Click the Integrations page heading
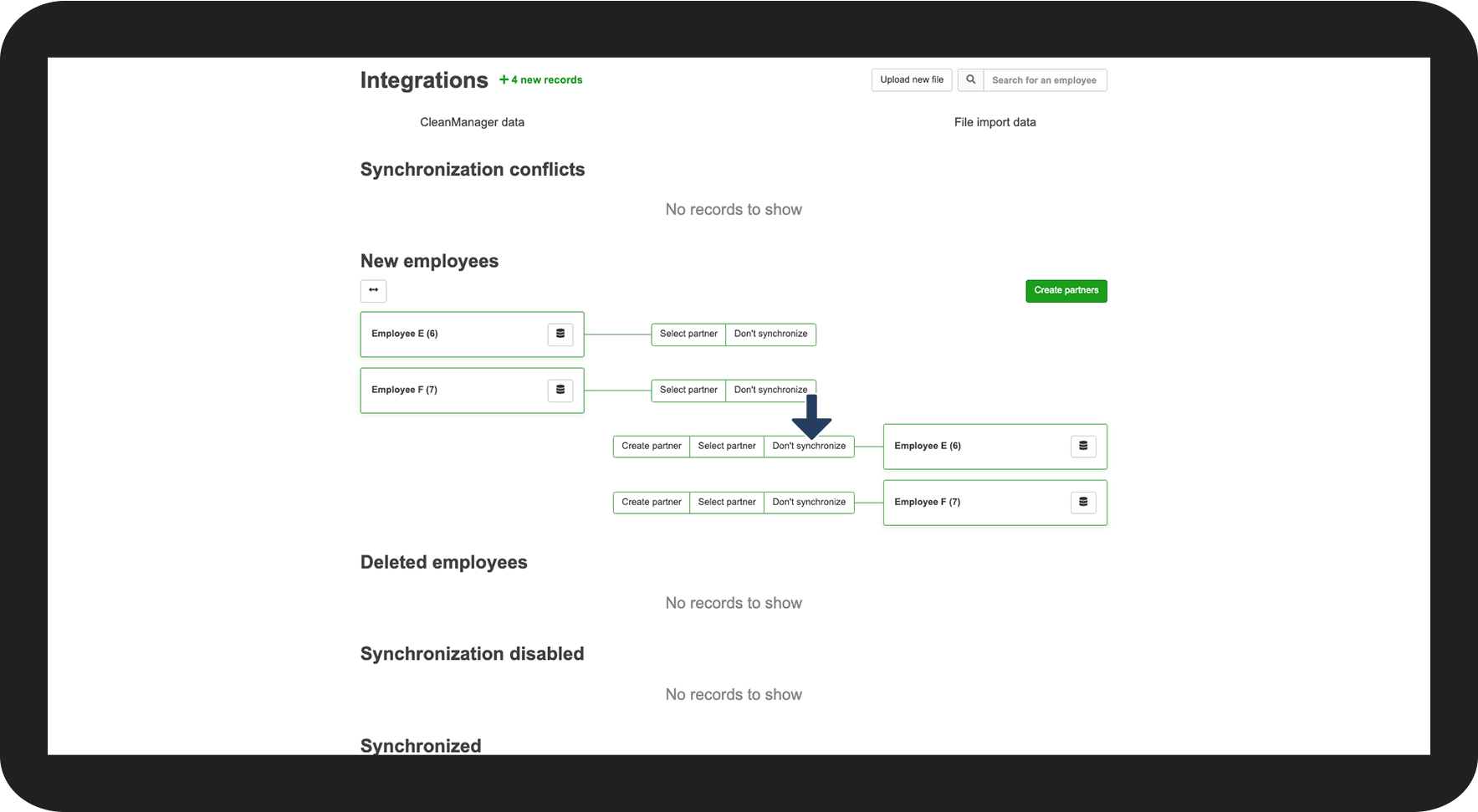The height and width of the screenshot is (812, 1478). pyautogui.click(x=424, y=80)
